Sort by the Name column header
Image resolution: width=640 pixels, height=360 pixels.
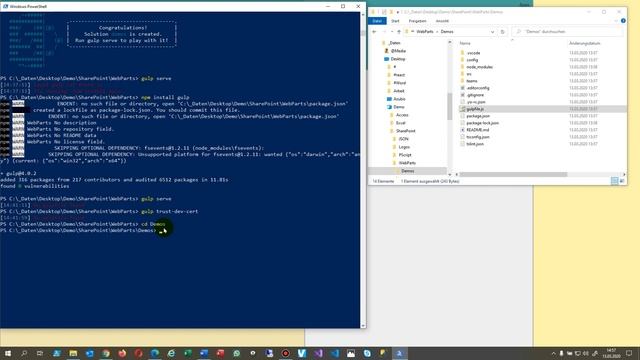point(465,43)
